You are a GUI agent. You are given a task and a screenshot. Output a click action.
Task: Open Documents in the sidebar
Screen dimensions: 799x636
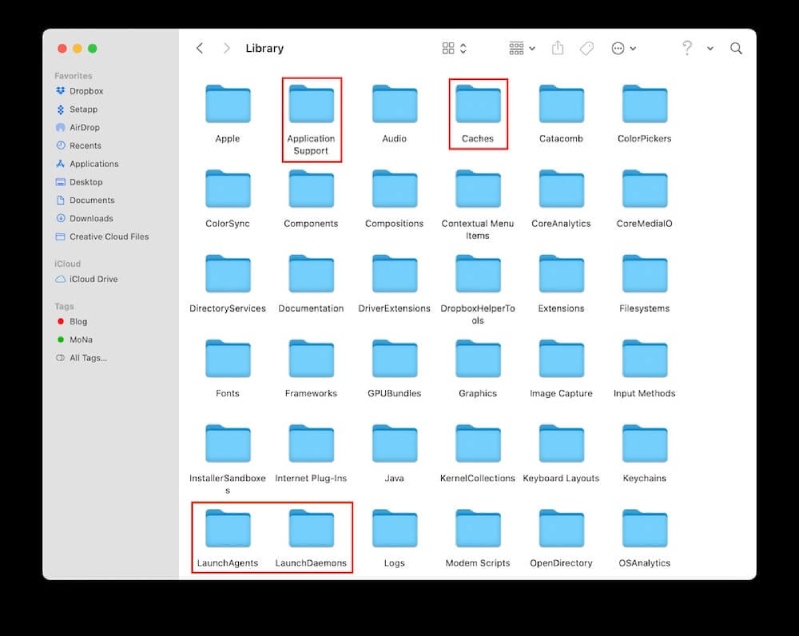pos(85,200)
